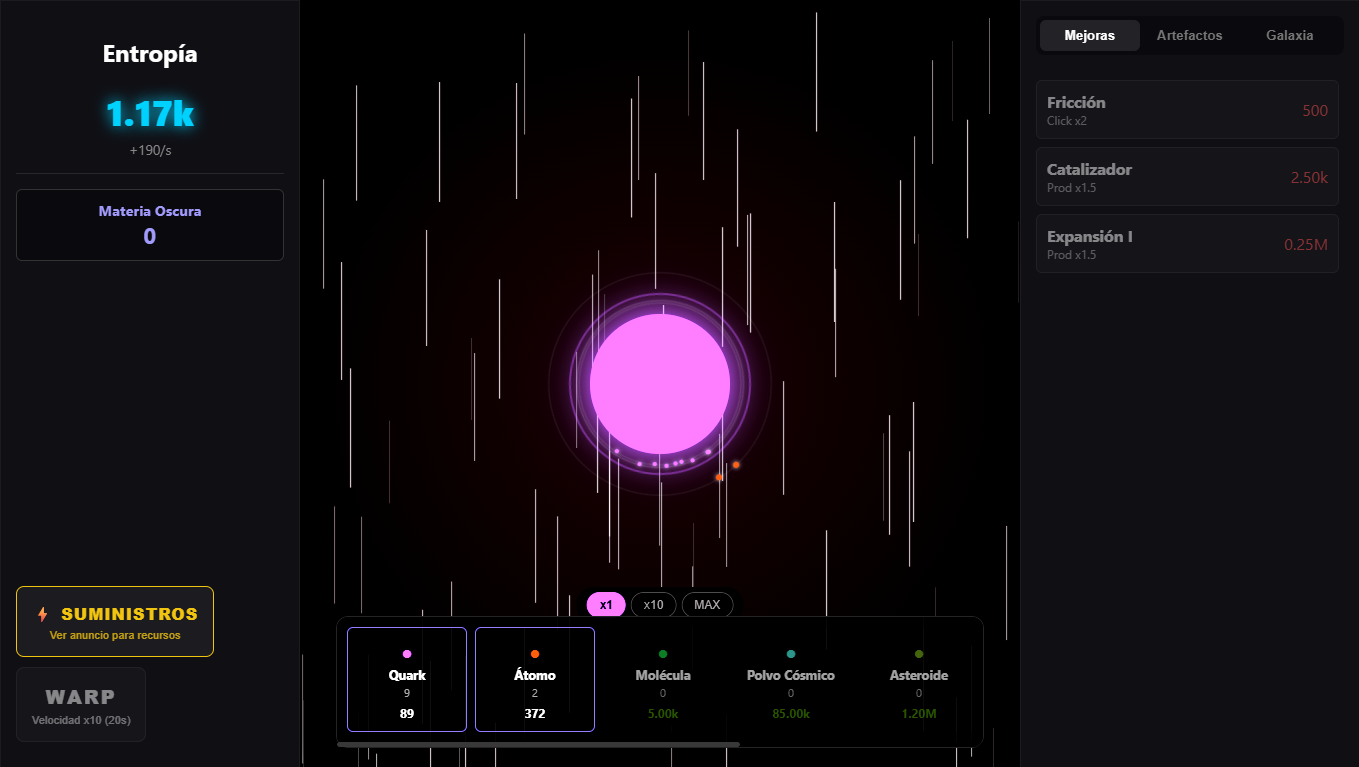Click the glowing pink entropy orb

point(660,384)
